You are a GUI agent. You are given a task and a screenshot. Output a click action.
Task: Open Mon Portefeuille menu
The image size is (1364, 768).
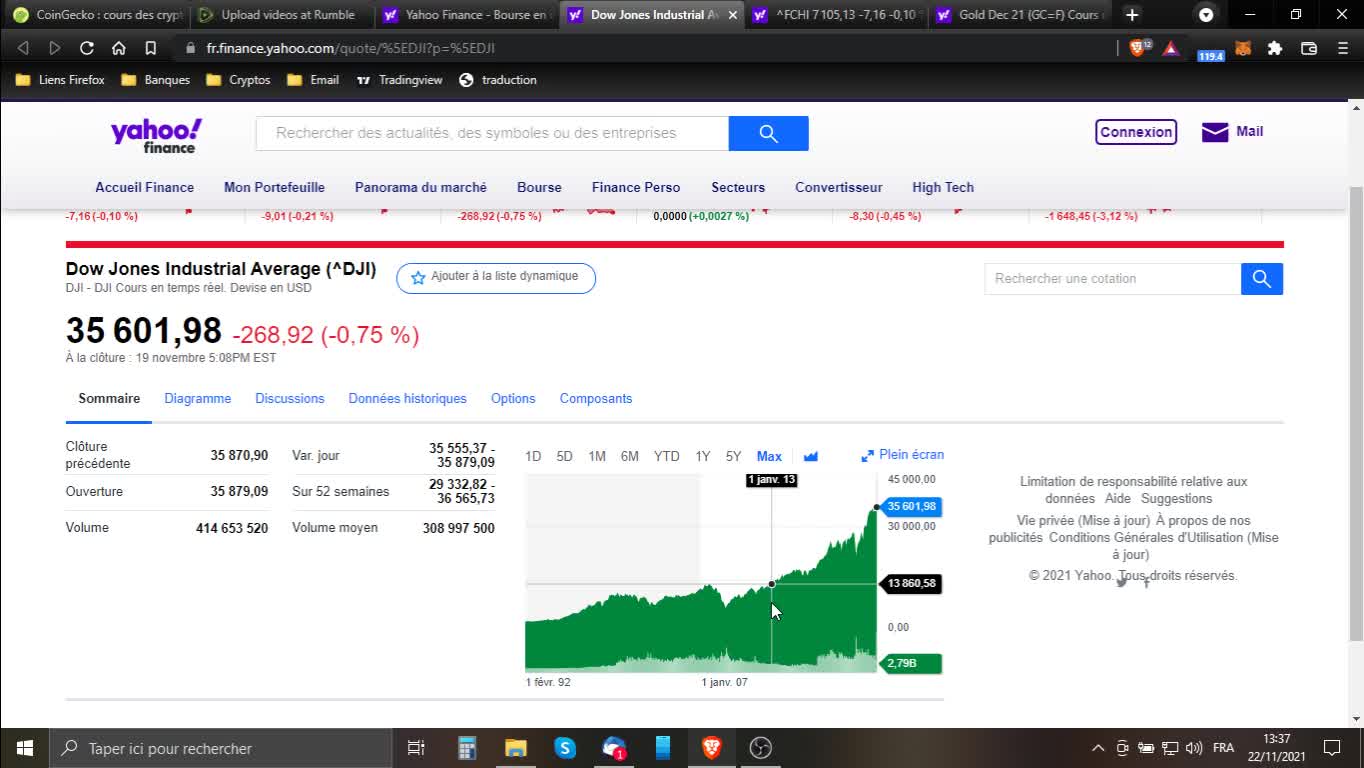coord(274,187)
